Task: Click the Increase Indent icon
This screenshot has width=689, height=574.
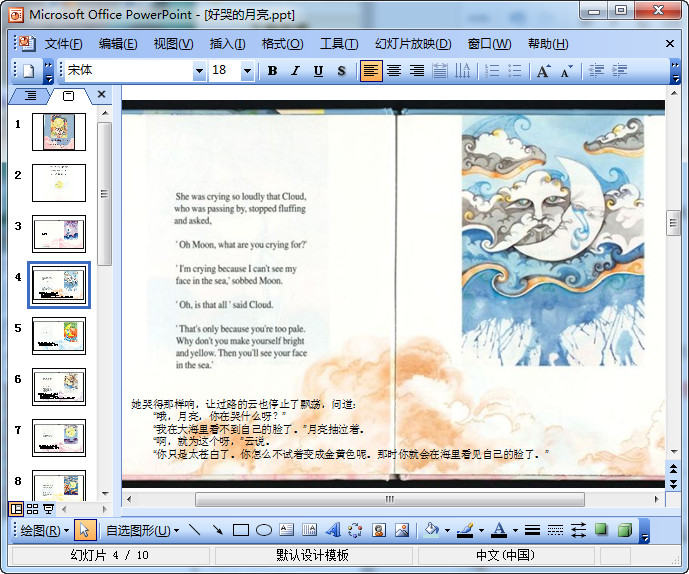Action: pos(620,71)
